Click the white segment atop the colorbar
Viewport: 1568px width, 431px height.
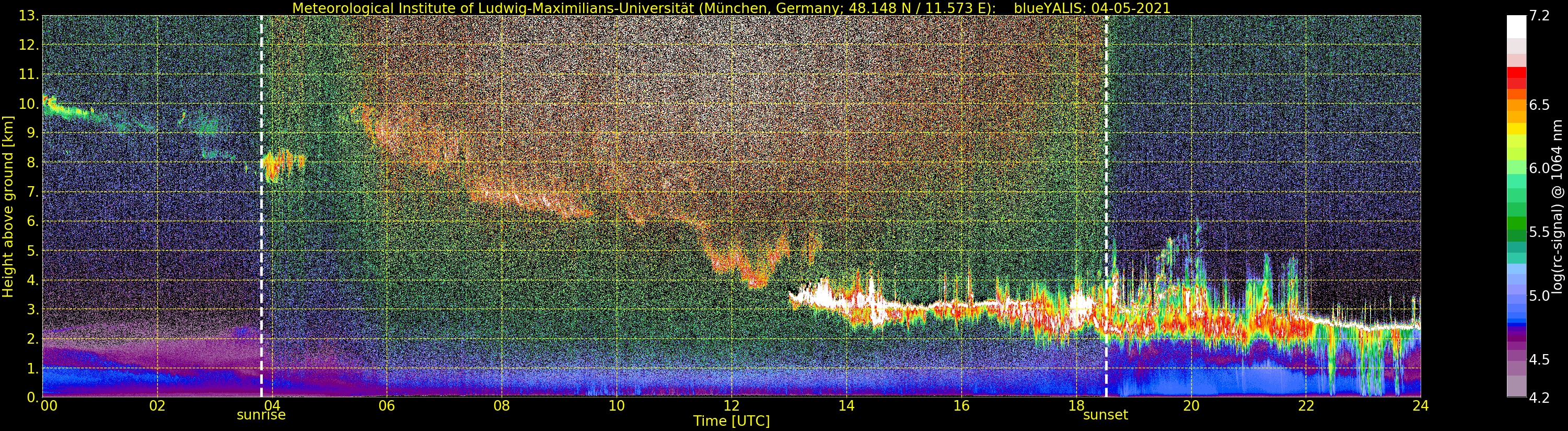click(1516, 26)
